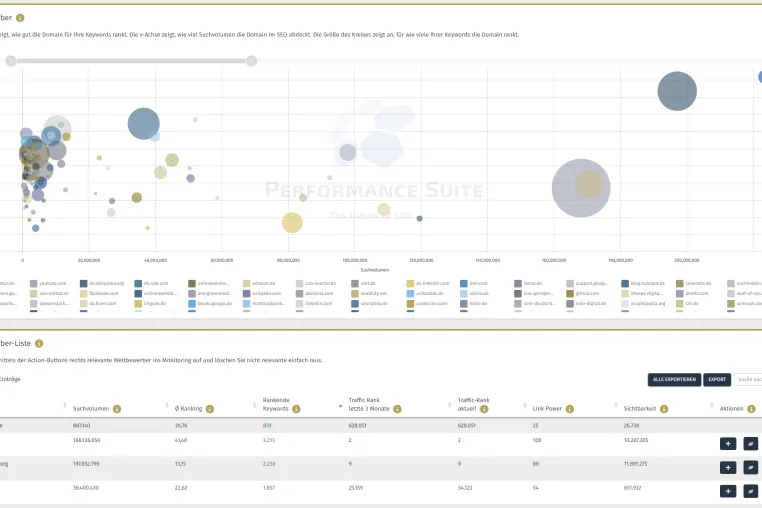This screenshot has width=762, height=508.
Task: Click the info icon next to Suchvolumen column
Action: (117, 409)
